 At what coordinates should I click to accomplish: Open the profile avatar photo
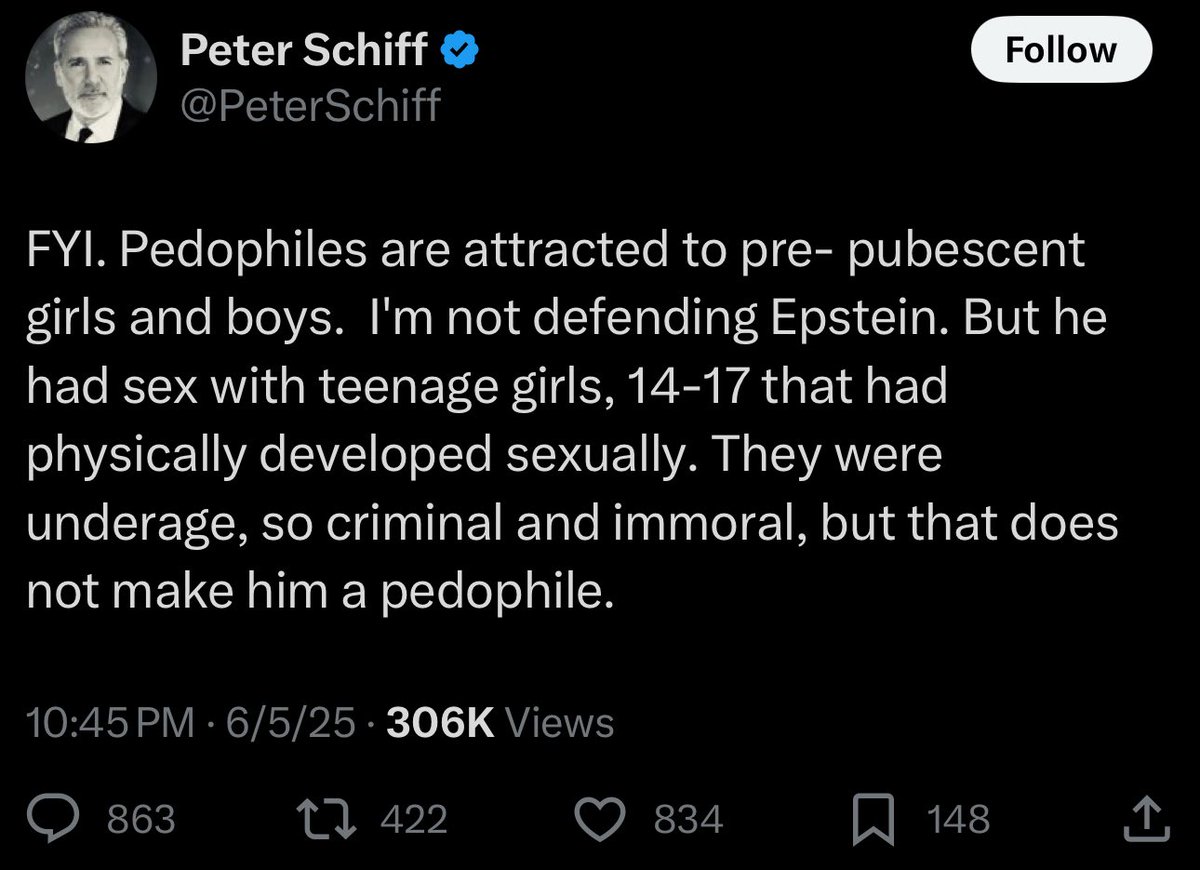pos(91,83)
